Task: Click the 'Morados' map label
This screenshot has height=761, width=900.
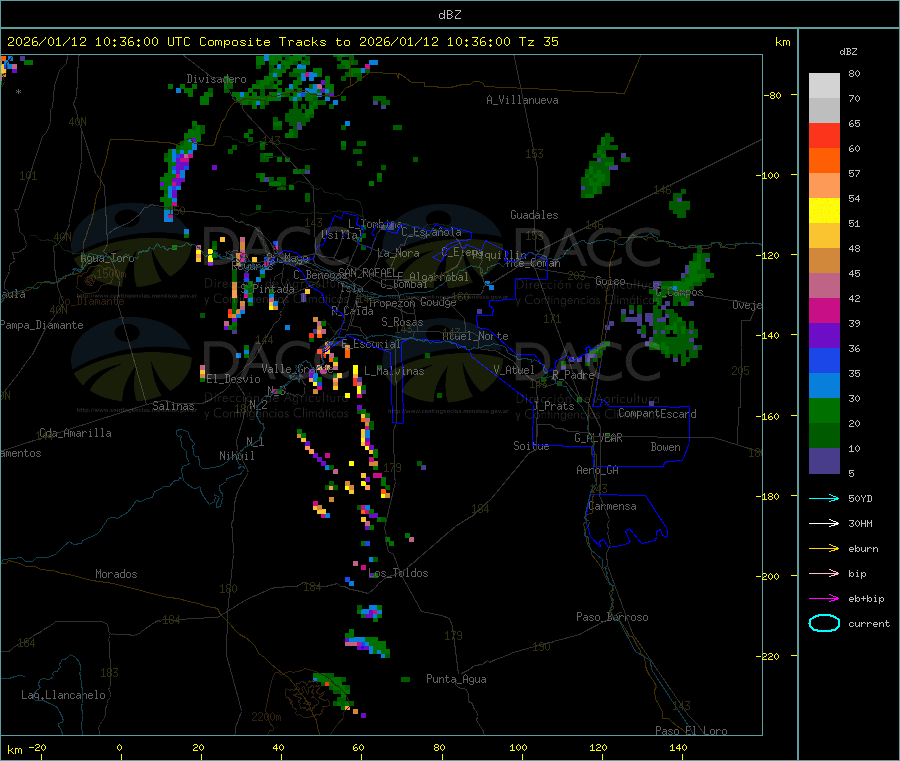Action: click(x=117, y=574)
